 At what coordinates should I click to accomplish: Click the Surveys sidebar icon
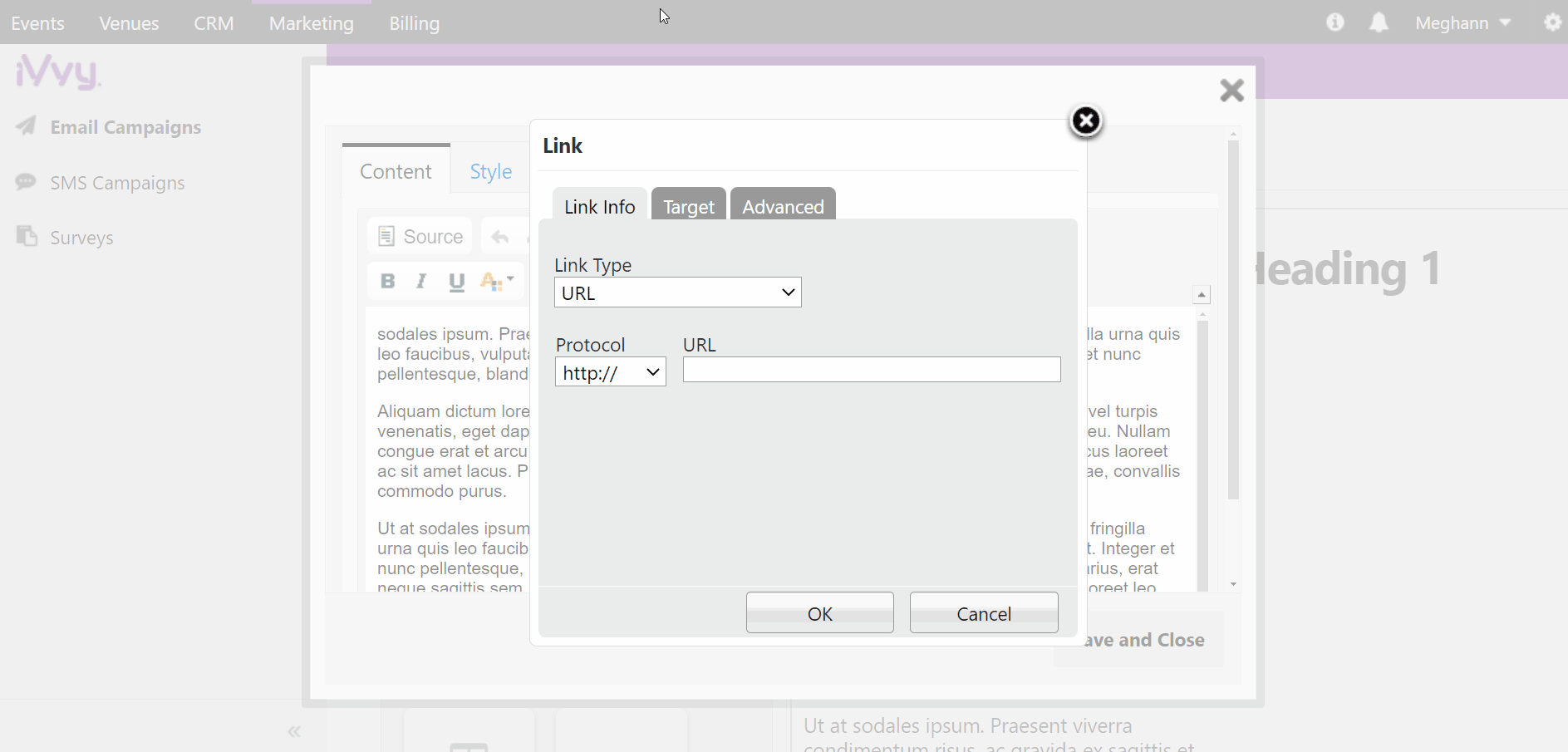click(27, 237)
